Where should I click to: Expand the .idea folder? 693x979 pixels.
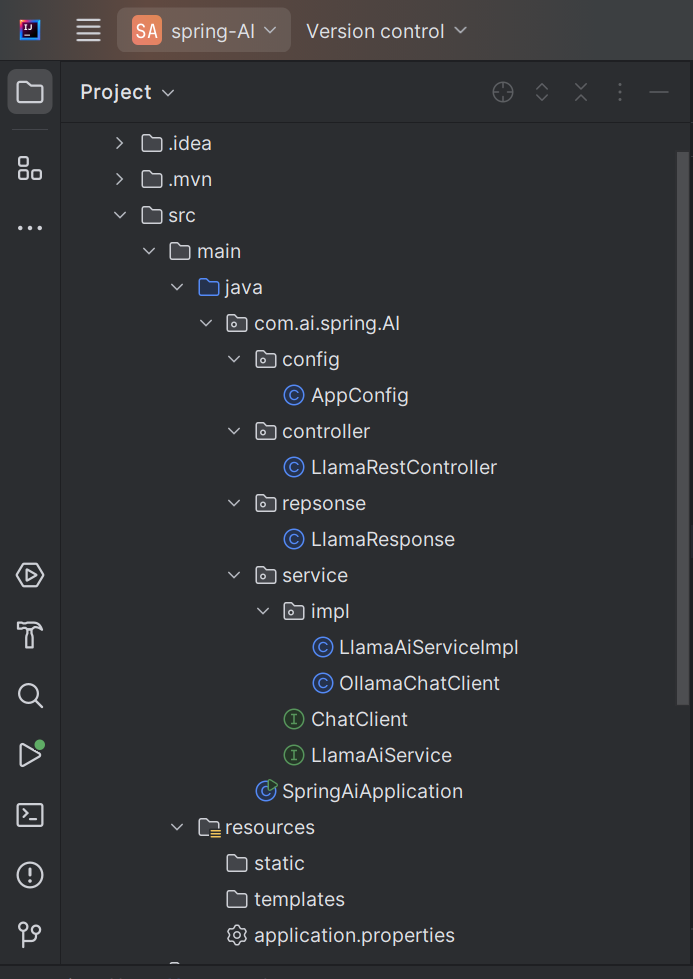(119, 144)
